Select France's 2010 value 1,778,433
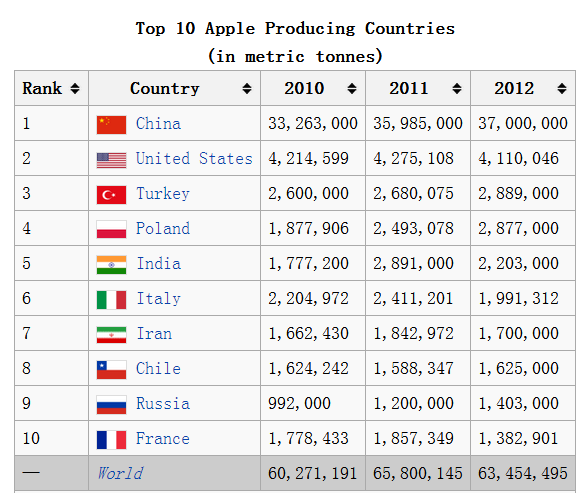The height and width of the screenshot is (493, 576). tap(308, 439)
